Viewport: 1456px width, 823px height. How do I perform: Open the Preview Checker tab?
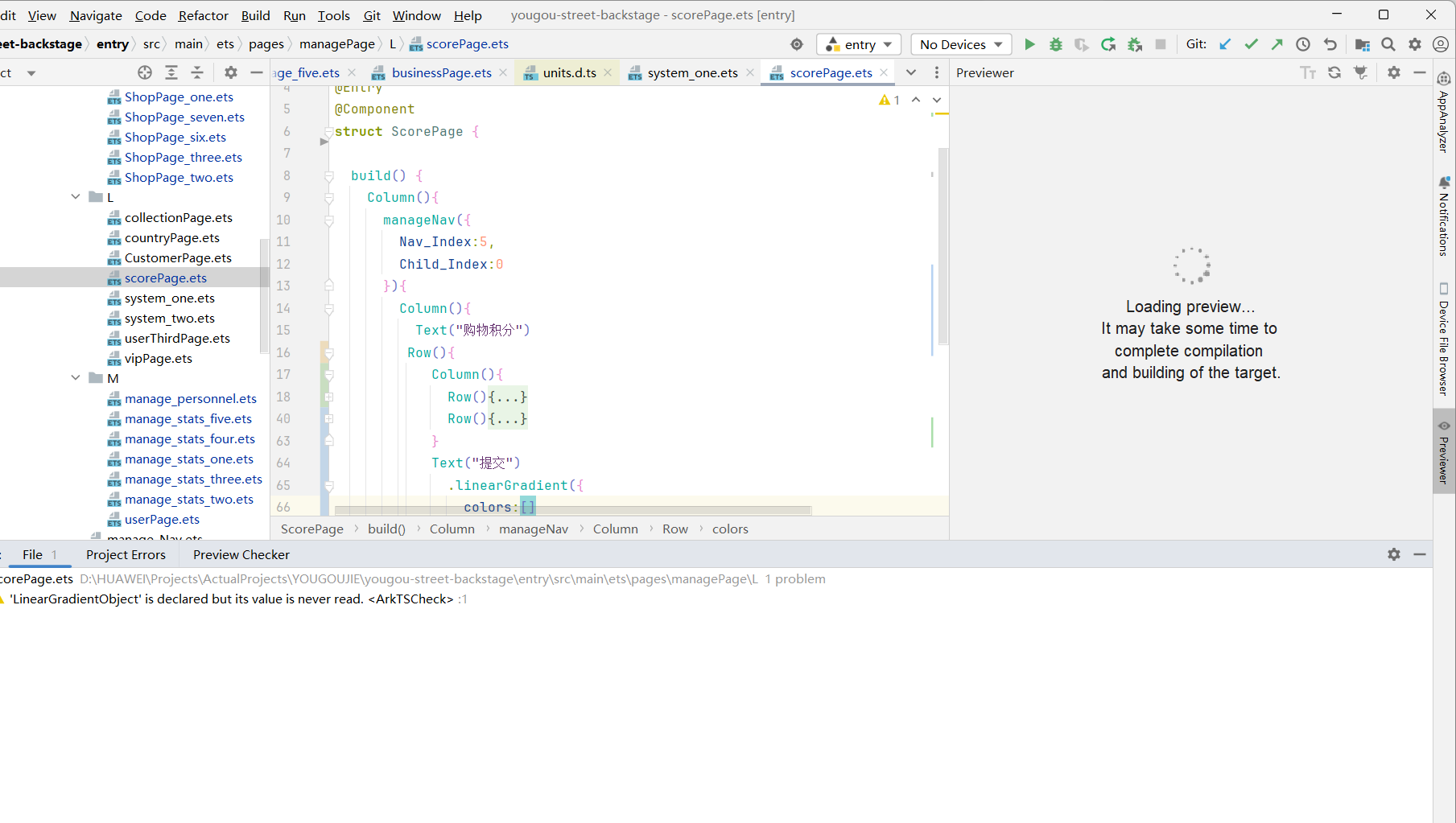241,554
